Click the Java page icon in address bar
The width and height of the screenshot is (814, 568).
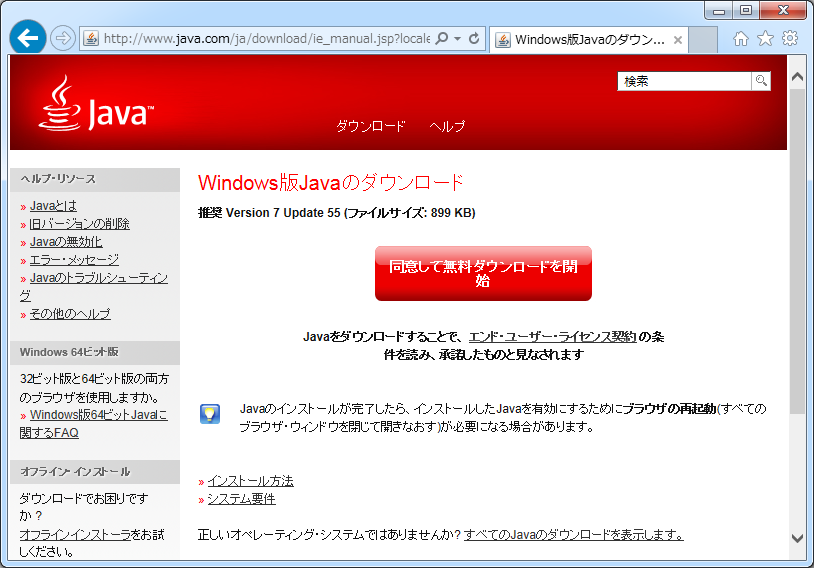(x=91, y=39)
